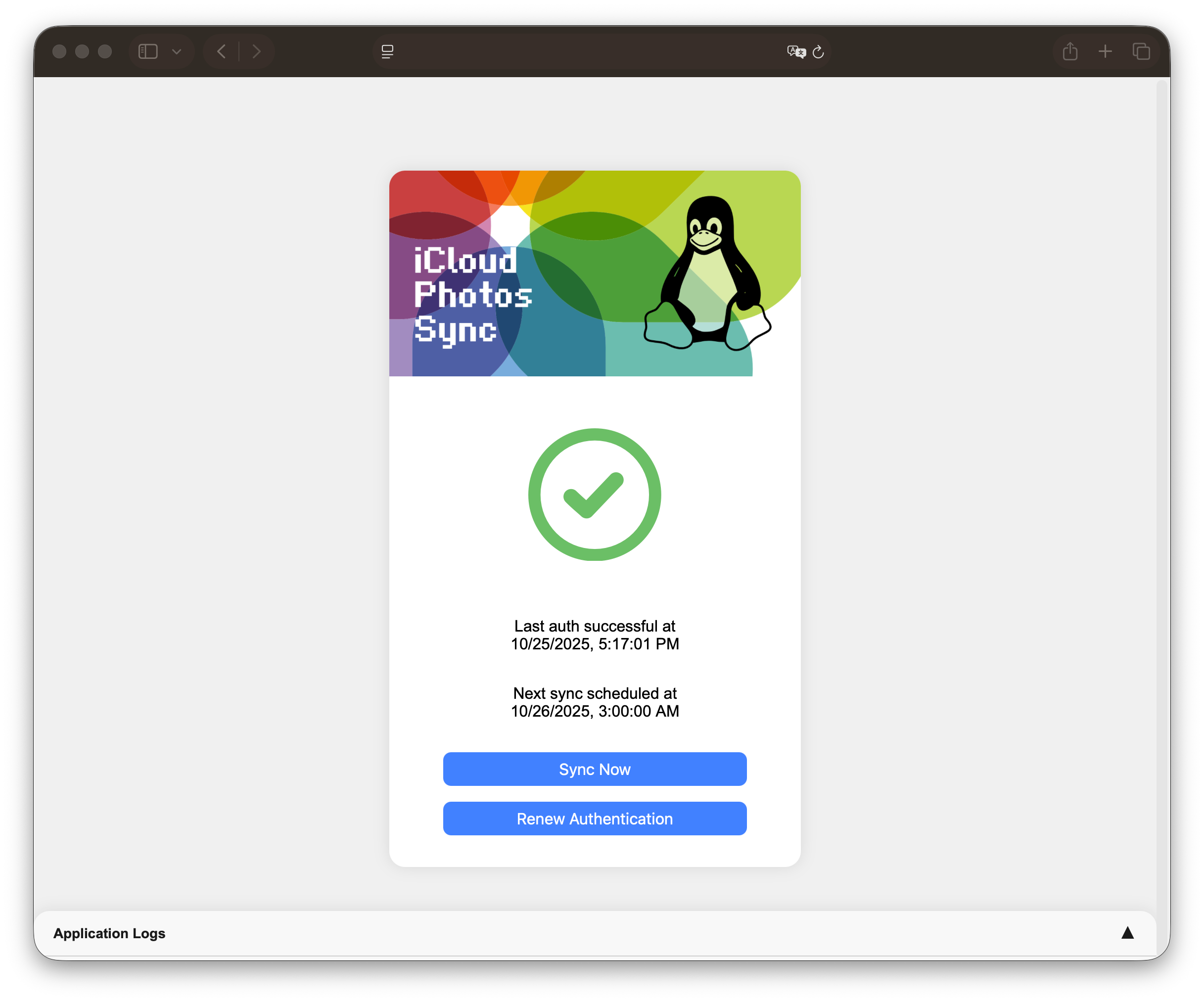Click the Sync Now button
The image size is (1204, 1002).
[x=595, y=769]
